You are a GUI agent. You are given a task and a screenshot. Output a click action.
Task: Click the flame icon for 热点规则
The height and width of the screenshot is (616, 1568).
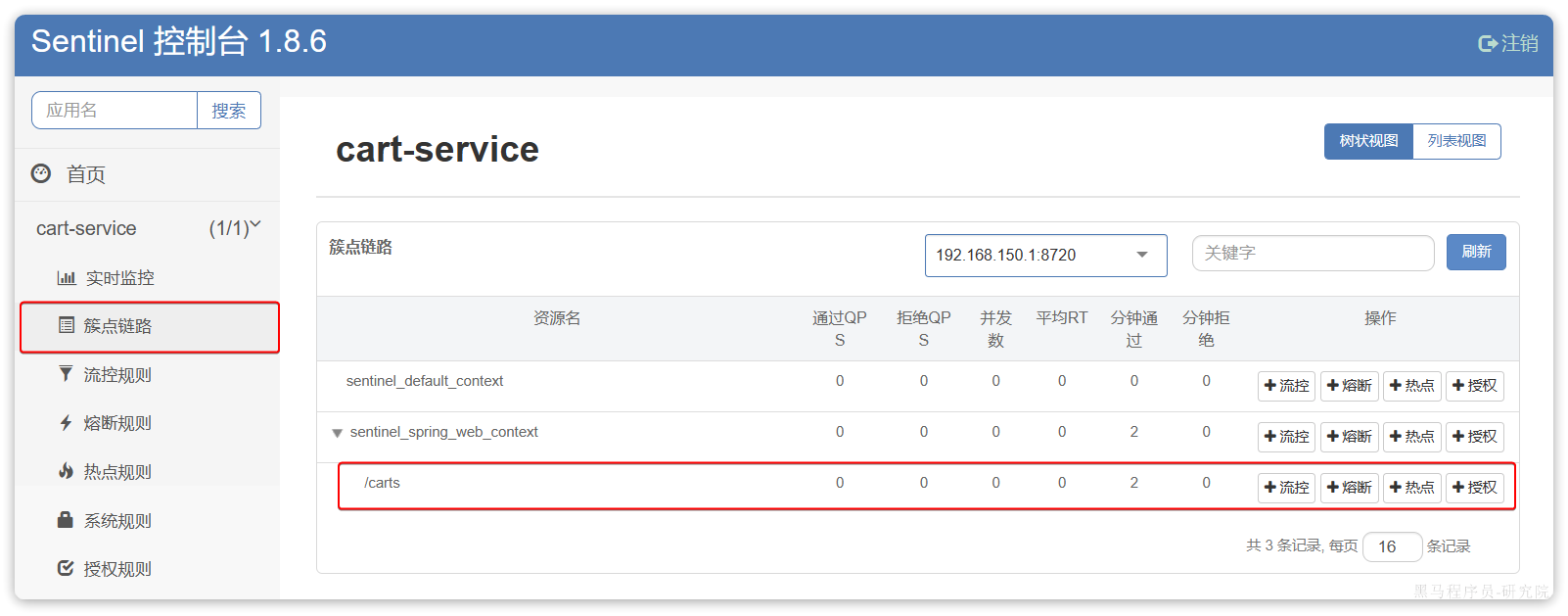tap(66, 471)
